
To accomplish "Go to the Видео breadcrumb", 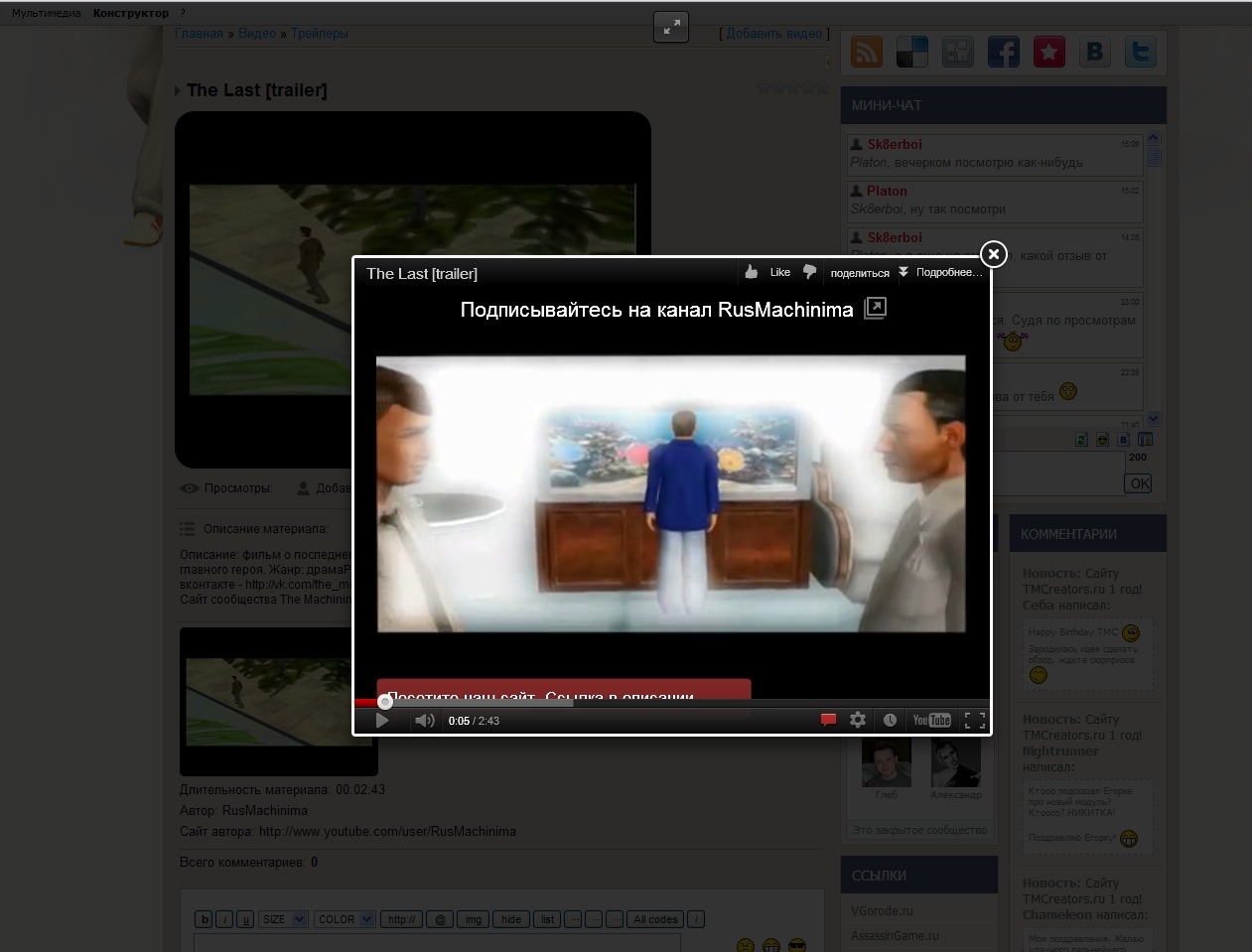I will 257,33.
